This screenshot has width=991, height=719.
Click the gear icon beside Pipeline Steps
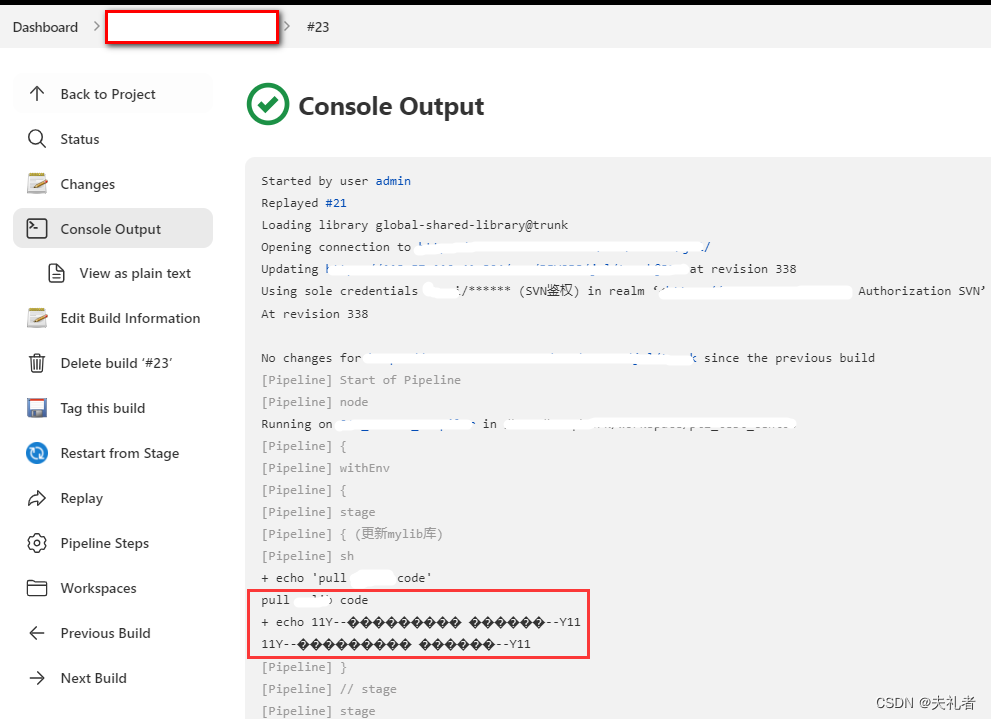click(37, 543)
